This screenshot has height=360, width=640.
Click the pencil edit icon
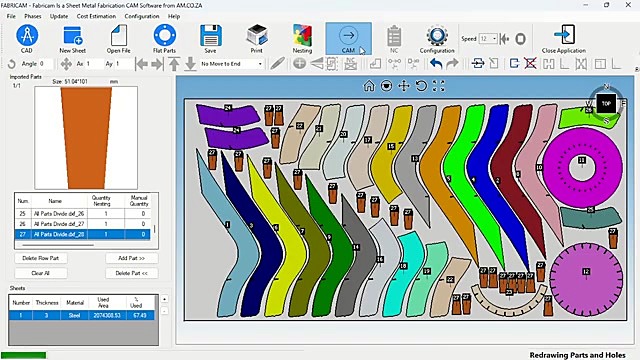pos(277,64)
